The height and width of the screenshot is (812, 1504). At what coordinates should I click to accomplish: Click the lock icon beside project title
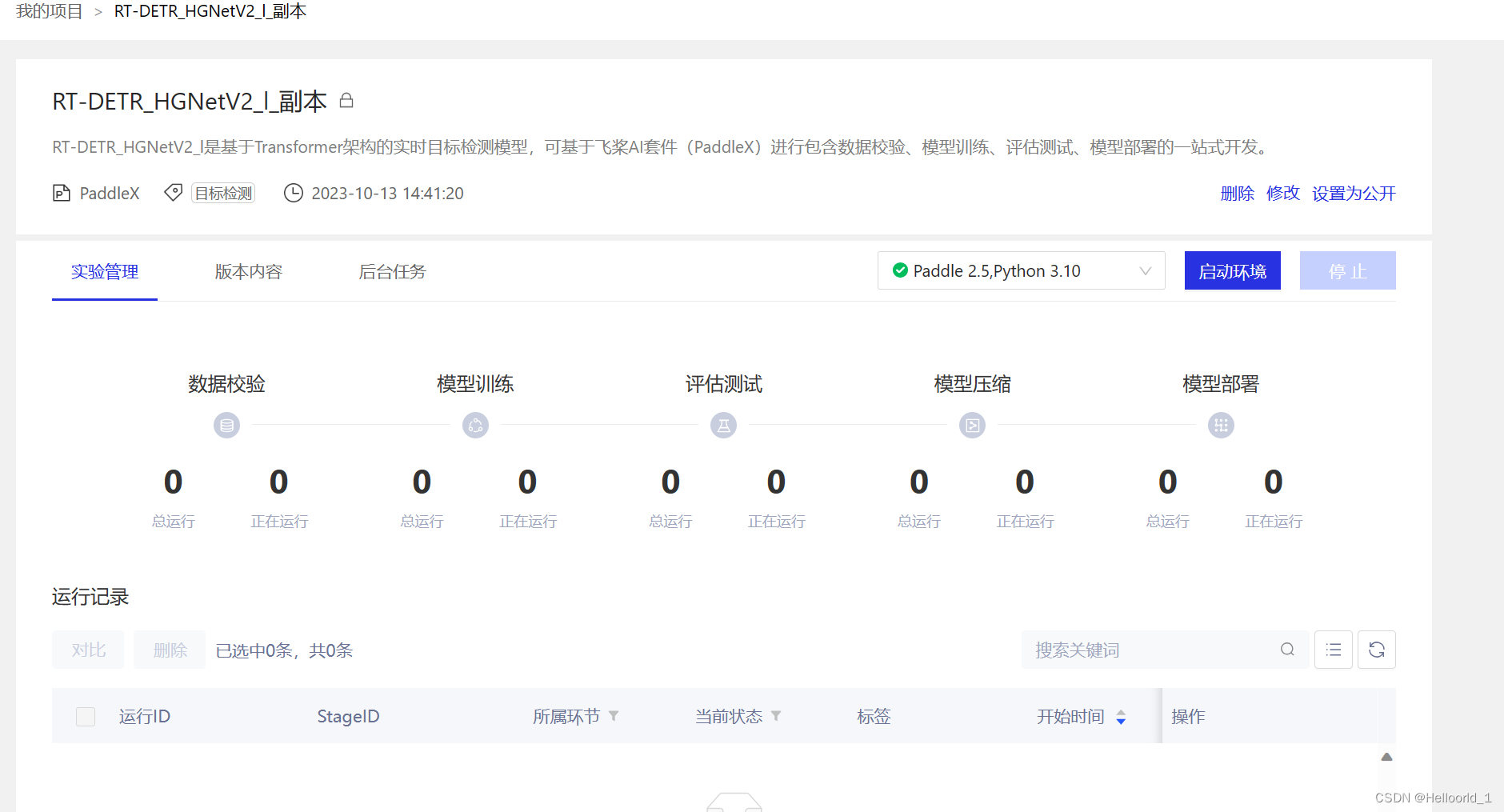(346, 101)
